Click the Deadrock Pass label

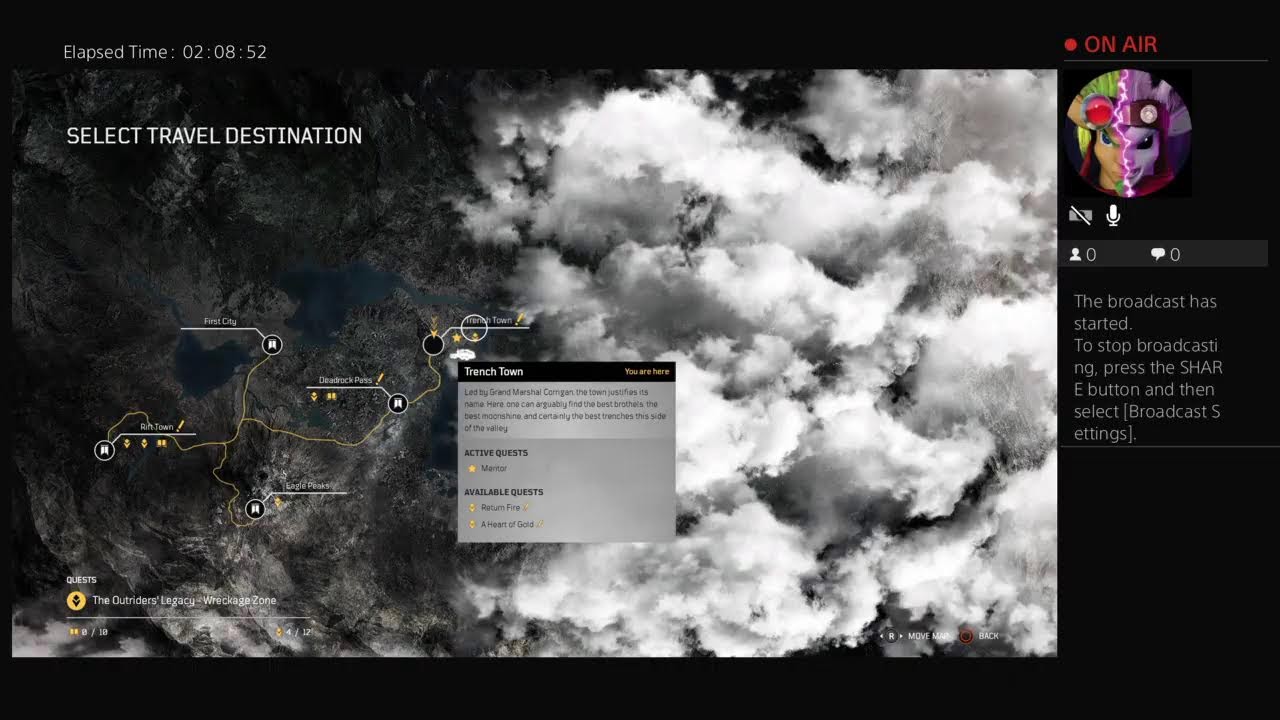(x=345, y=380)
